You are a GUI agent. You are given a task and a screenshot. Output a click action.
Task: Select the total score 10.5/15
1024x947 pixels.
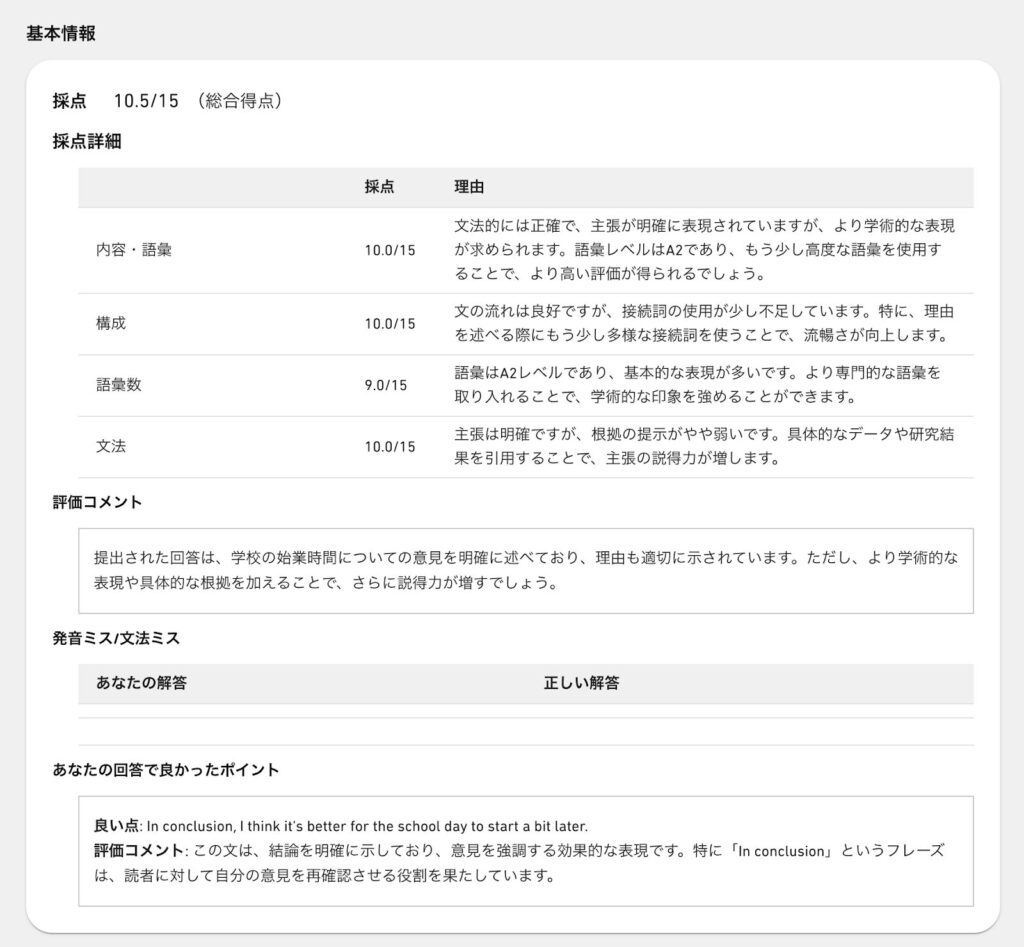(143, 101)
